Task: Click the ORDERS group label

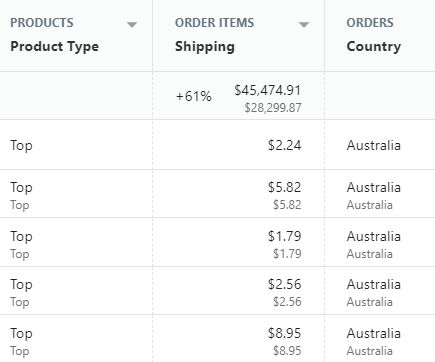Action: (370, 23)
